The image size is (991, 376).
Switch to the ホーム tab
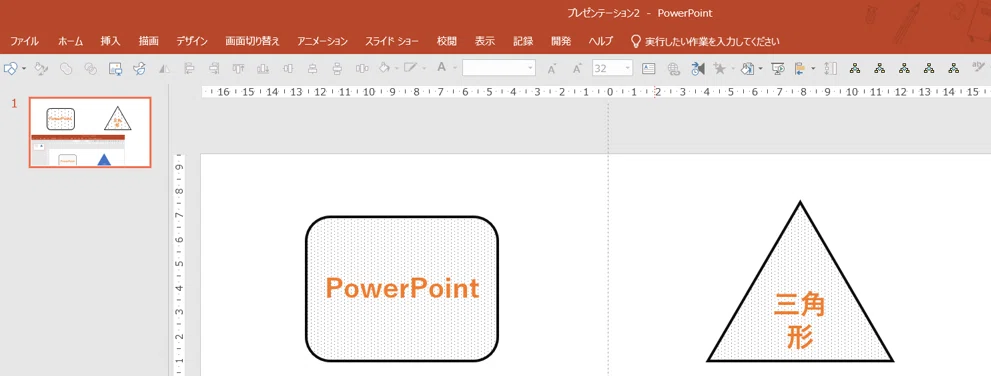point(70,42)
